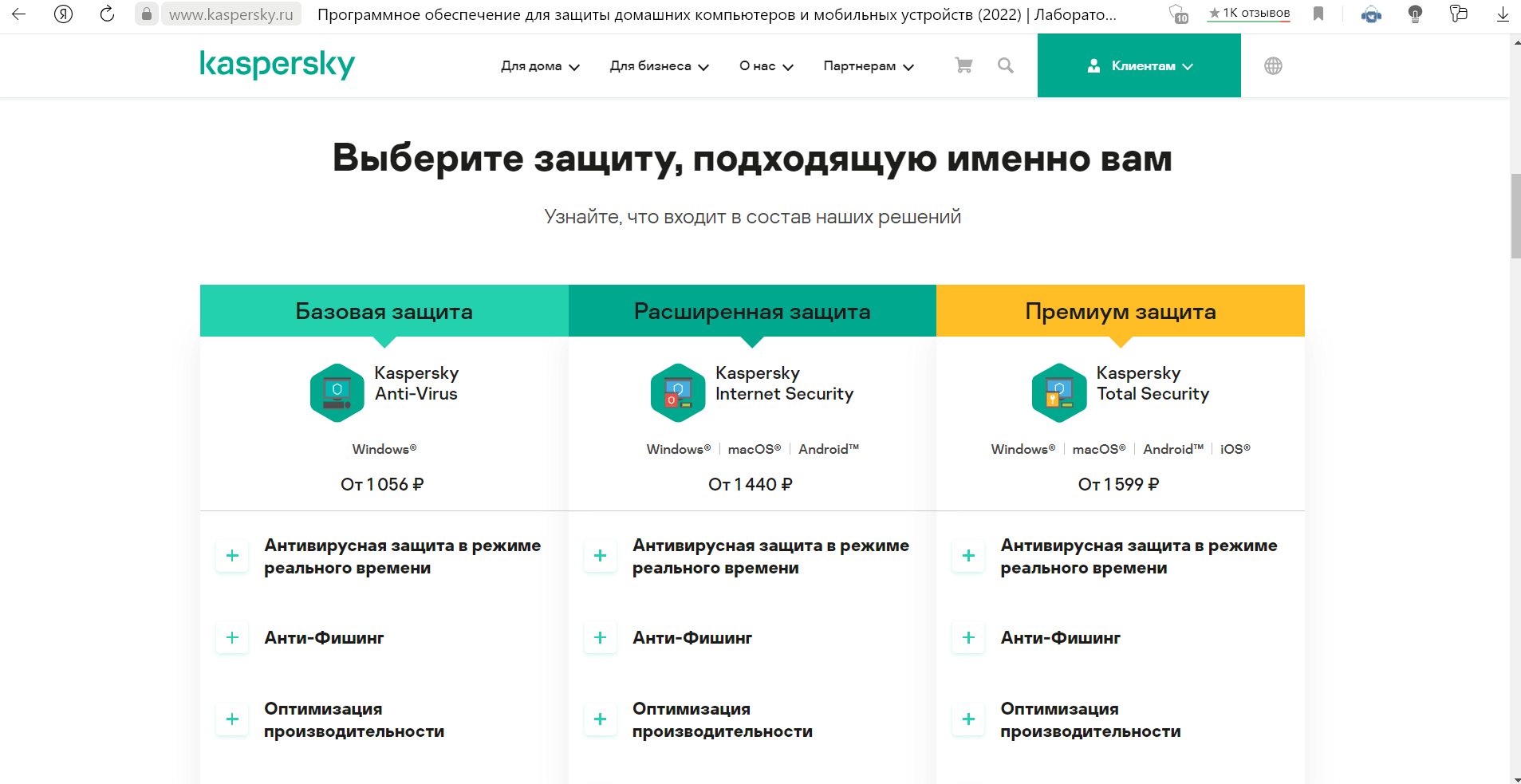Select the Премиум защита tab
The width and height of the screenshot is (1521, 784).
1121,311
